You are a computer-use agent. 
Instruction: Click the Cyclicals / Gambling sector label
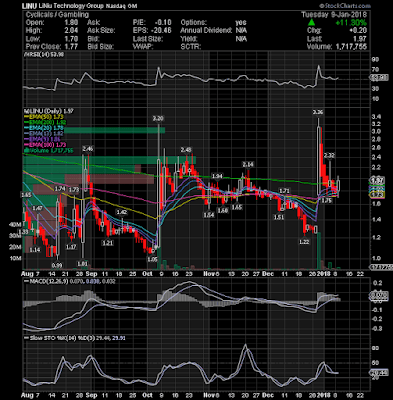(x=57, y=15)
